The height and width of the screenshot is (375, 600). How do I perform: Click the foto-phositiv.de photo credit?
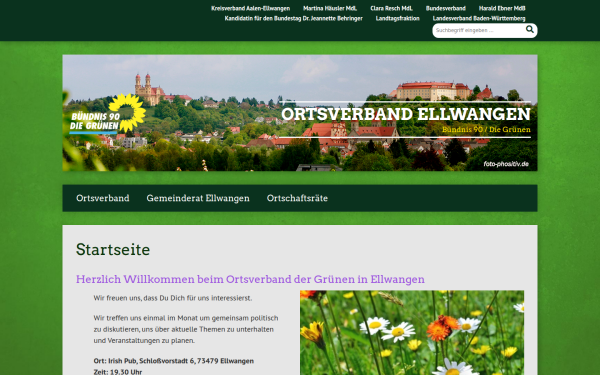[x=506, y=164]
